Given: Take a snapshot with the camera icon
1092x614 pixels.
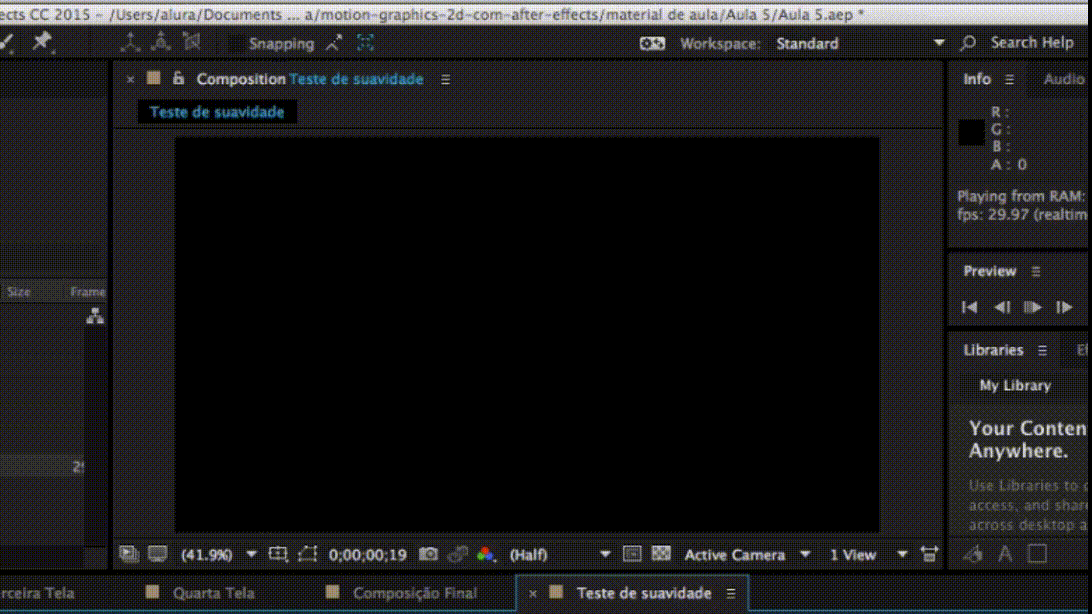Looking at the screenshot, I should [429, 554].
